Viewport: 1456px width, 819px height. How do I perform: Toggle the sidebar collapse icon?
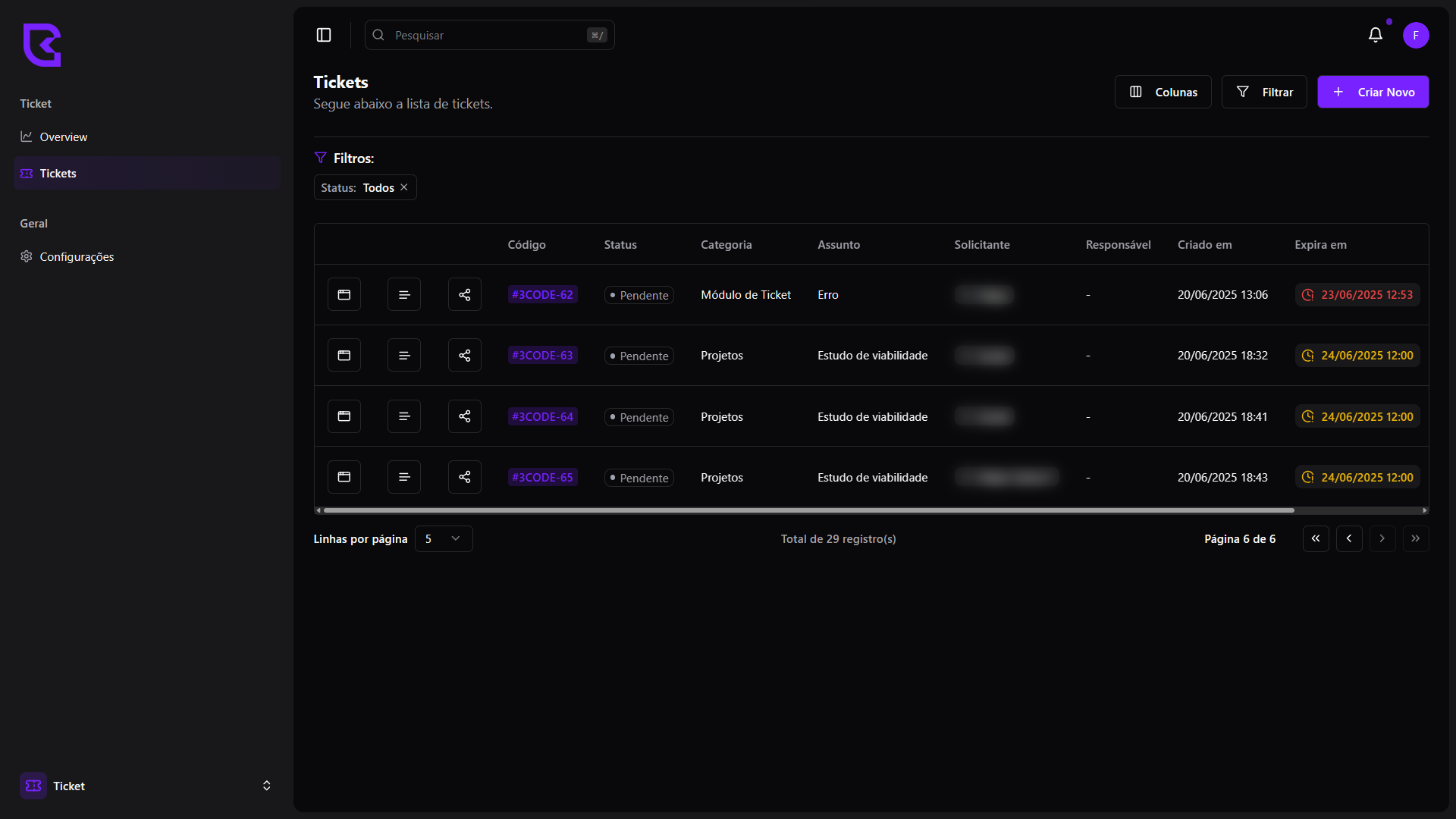(324, 35)
